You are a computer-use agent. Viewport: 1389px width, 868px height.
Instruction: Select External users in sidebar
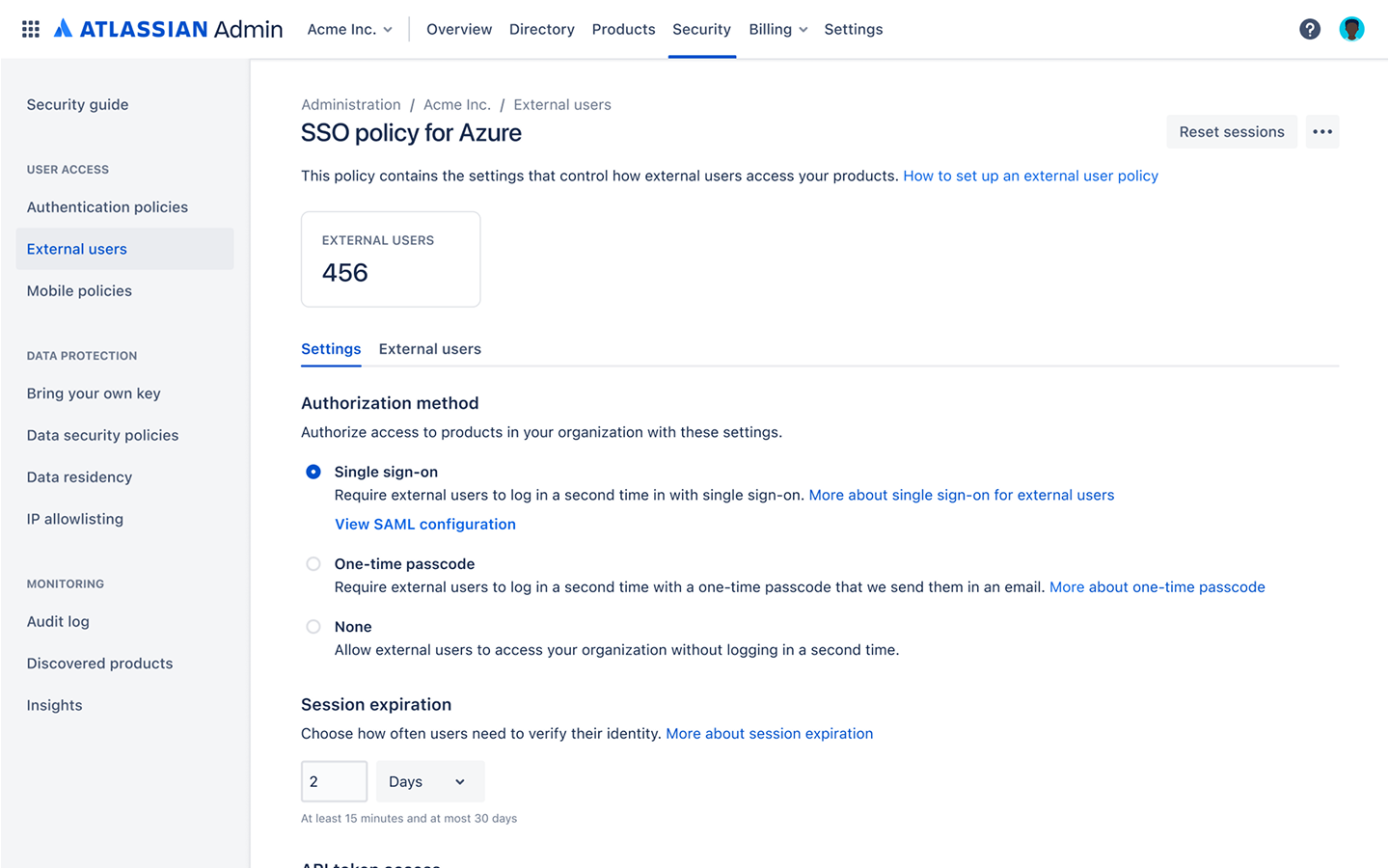124,249
